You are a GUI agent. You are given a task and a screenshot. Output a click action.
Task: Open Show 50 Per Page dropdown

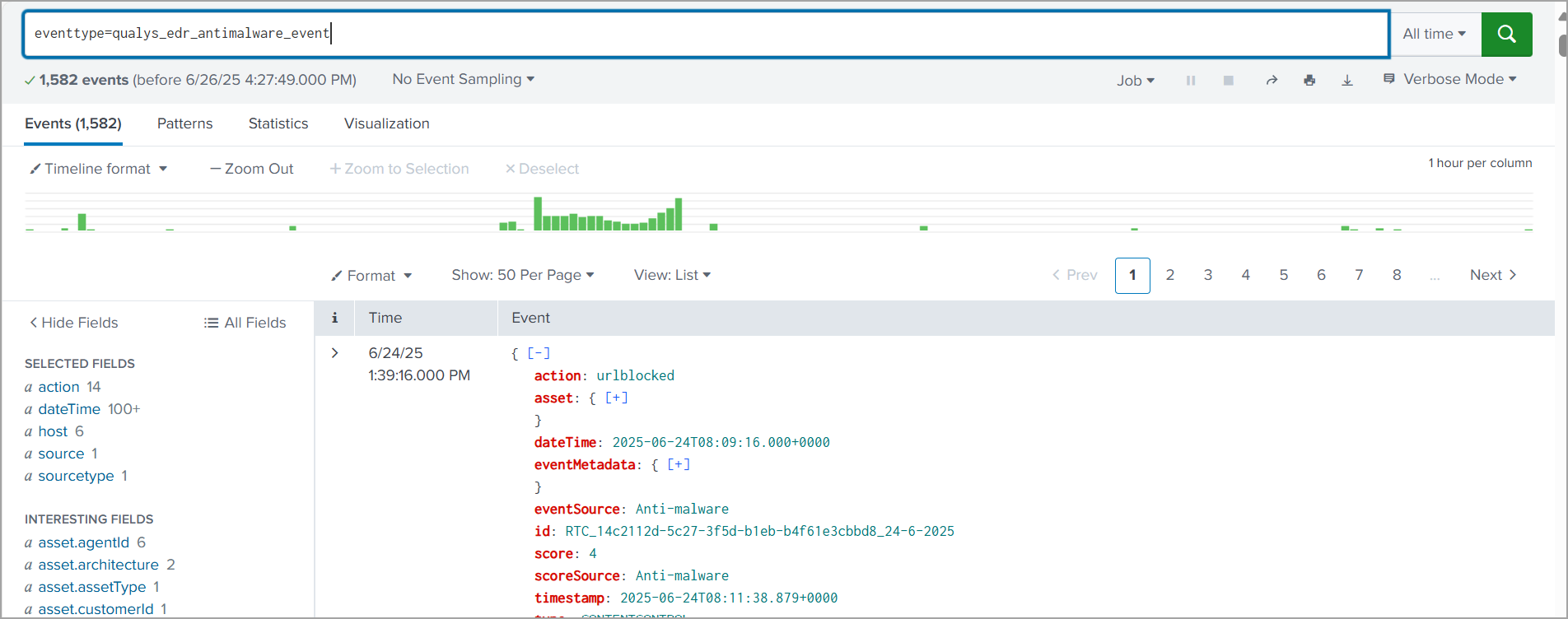point(522,275)
